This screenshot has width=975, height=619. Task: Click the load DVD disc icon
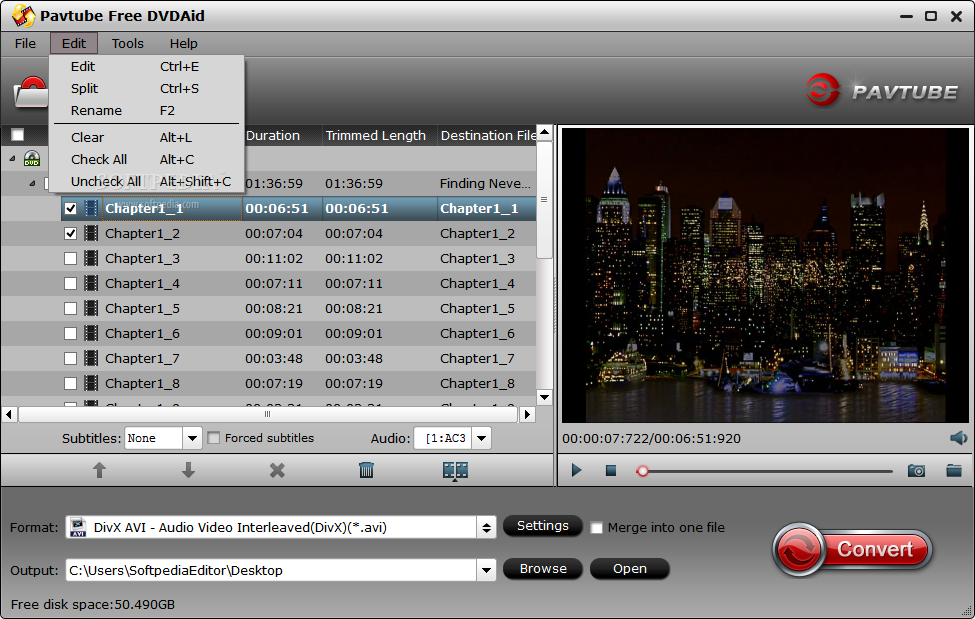coord(31,92)
